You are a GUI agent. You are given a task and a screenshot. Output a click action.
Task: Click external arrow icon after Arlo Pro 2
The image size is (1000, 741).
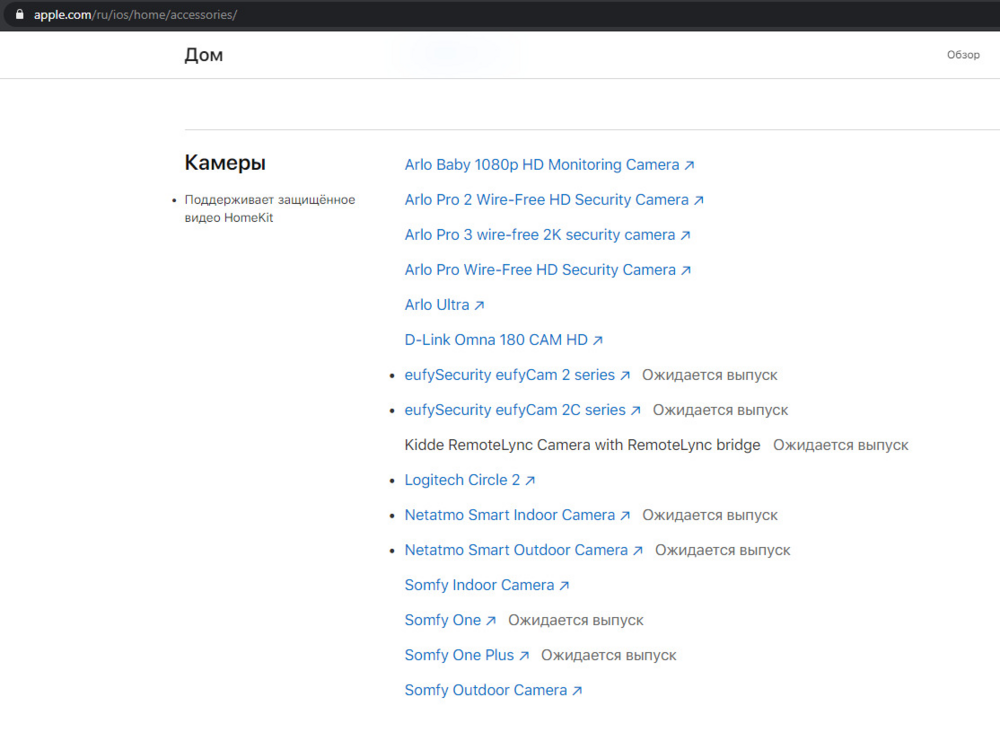click(698, 200)
